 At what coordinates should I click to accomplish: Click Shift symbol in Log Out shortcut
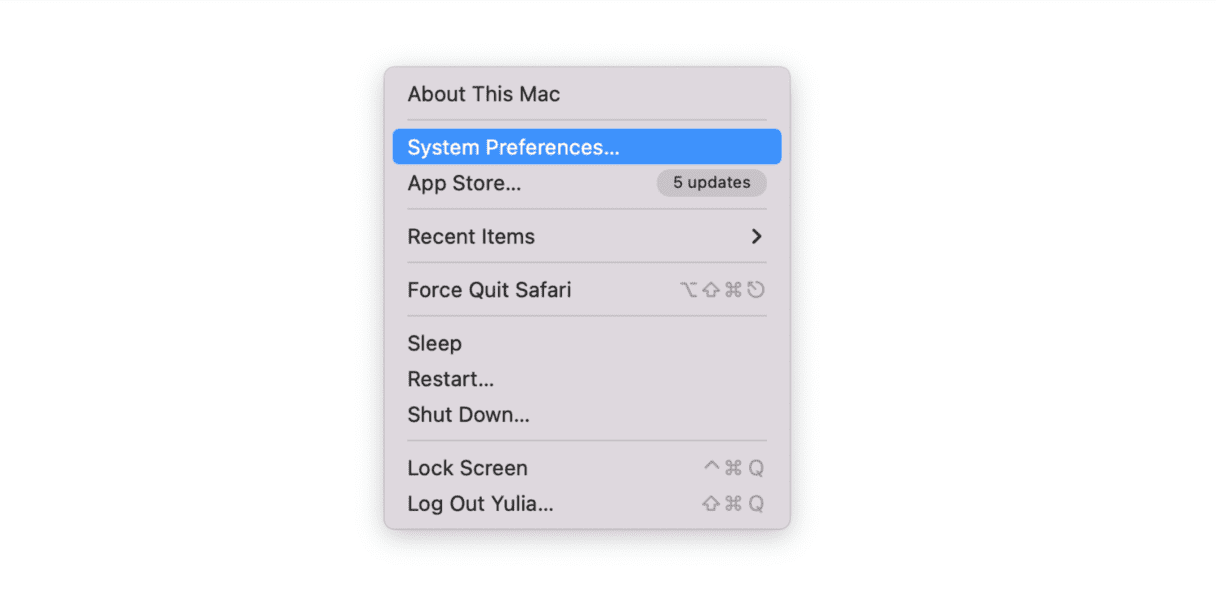(x=711, y=504)
